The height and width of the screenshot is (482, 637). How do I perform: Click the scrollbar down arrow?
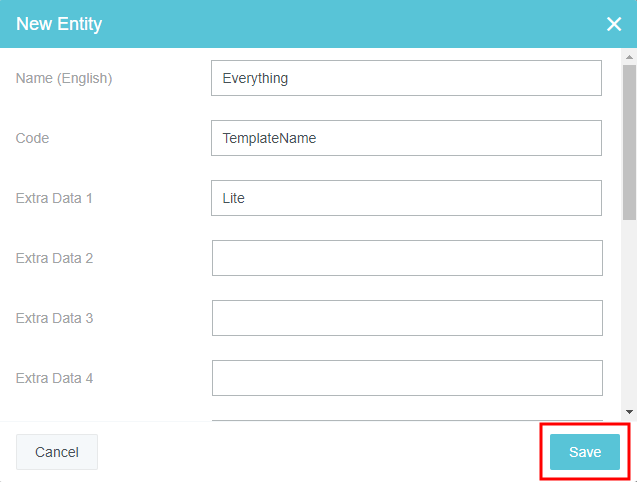click(629, 411)
